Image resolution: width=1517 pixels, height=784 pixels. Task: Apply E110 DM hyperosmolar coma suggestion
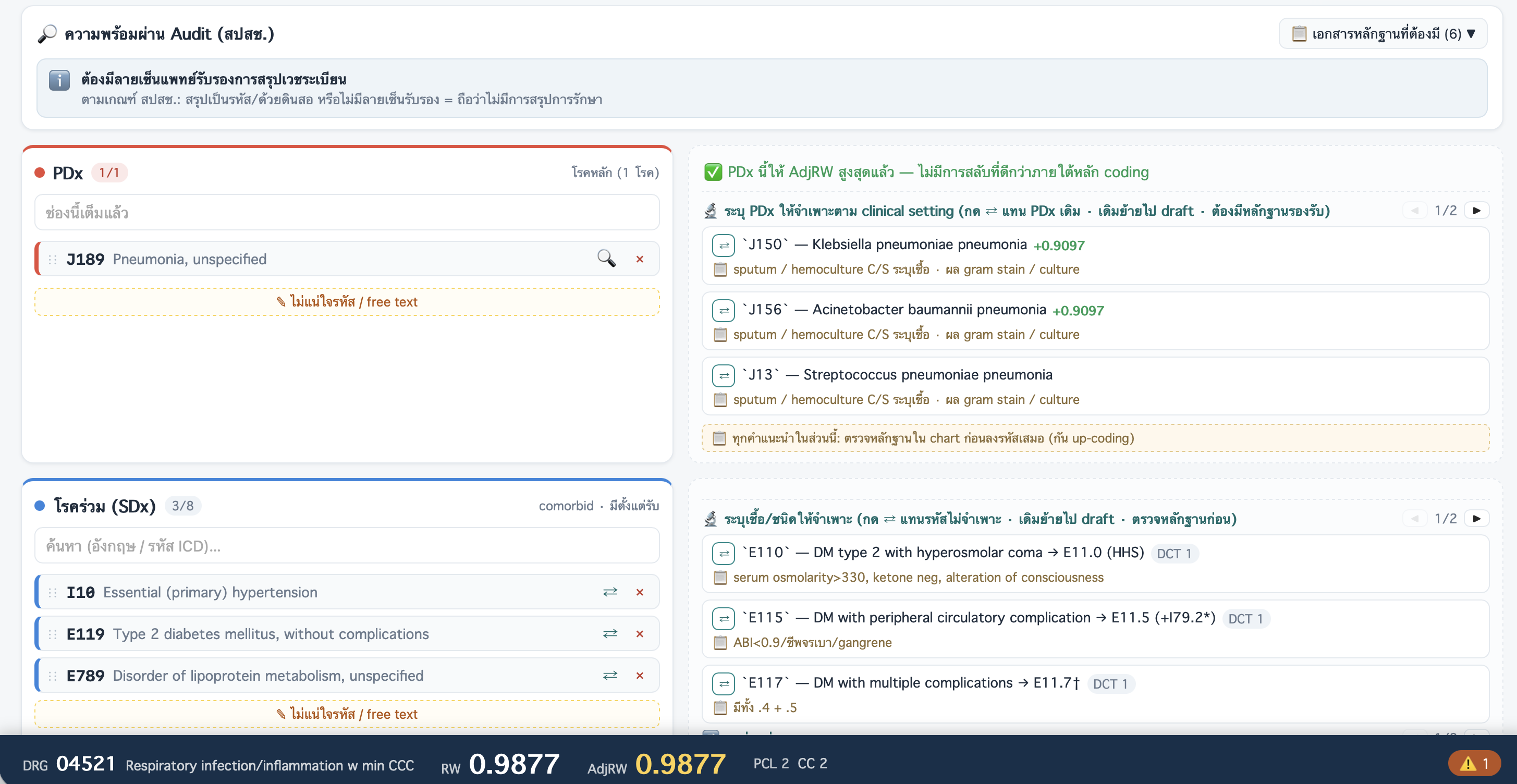click(x=723, y=553)
